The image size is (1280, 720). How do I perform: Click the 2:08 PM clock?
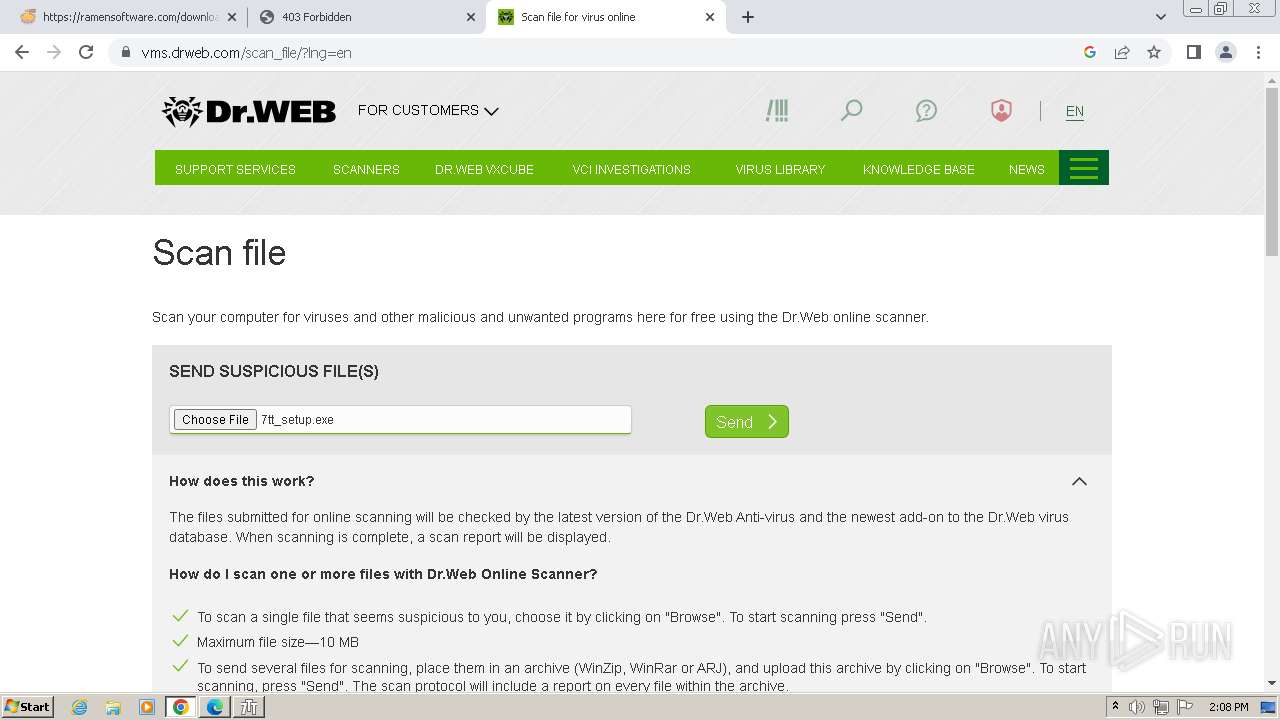(1228, 707)
